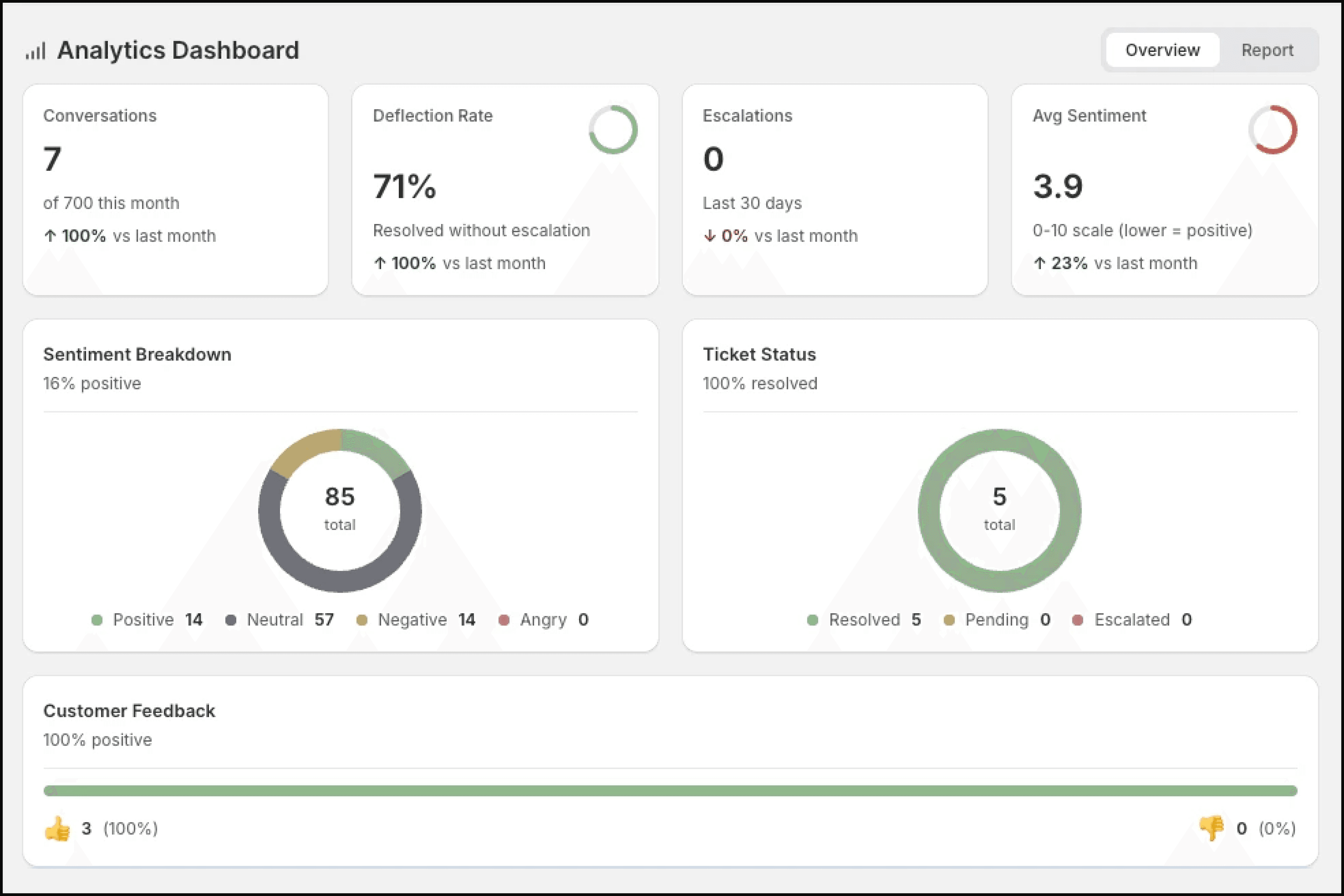Click the red Angry legend dot
Viewport: 1344px width, 896px height.
[504, 620]
